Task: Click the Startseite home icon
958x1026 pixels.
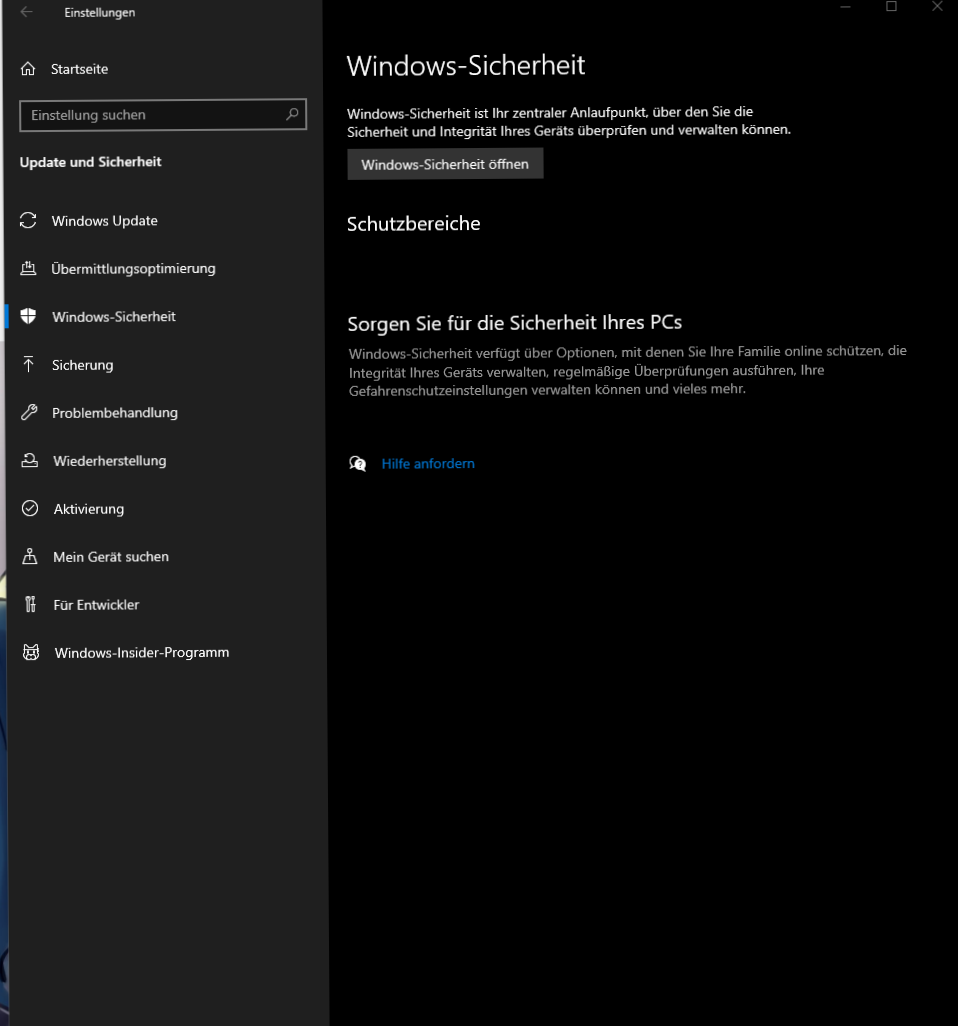Action: click(27, 69)
